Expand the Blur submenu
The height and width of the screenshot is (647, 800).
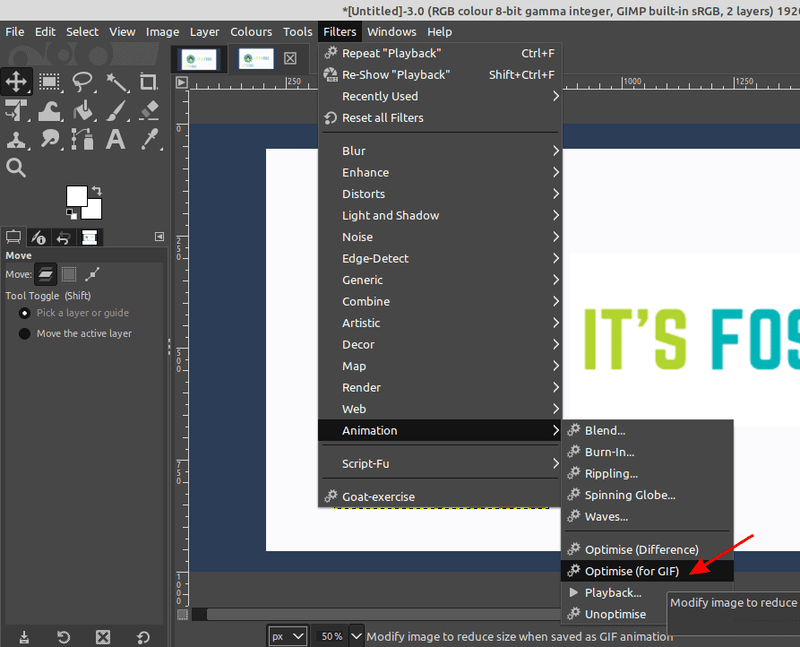(x=440, y=151)
